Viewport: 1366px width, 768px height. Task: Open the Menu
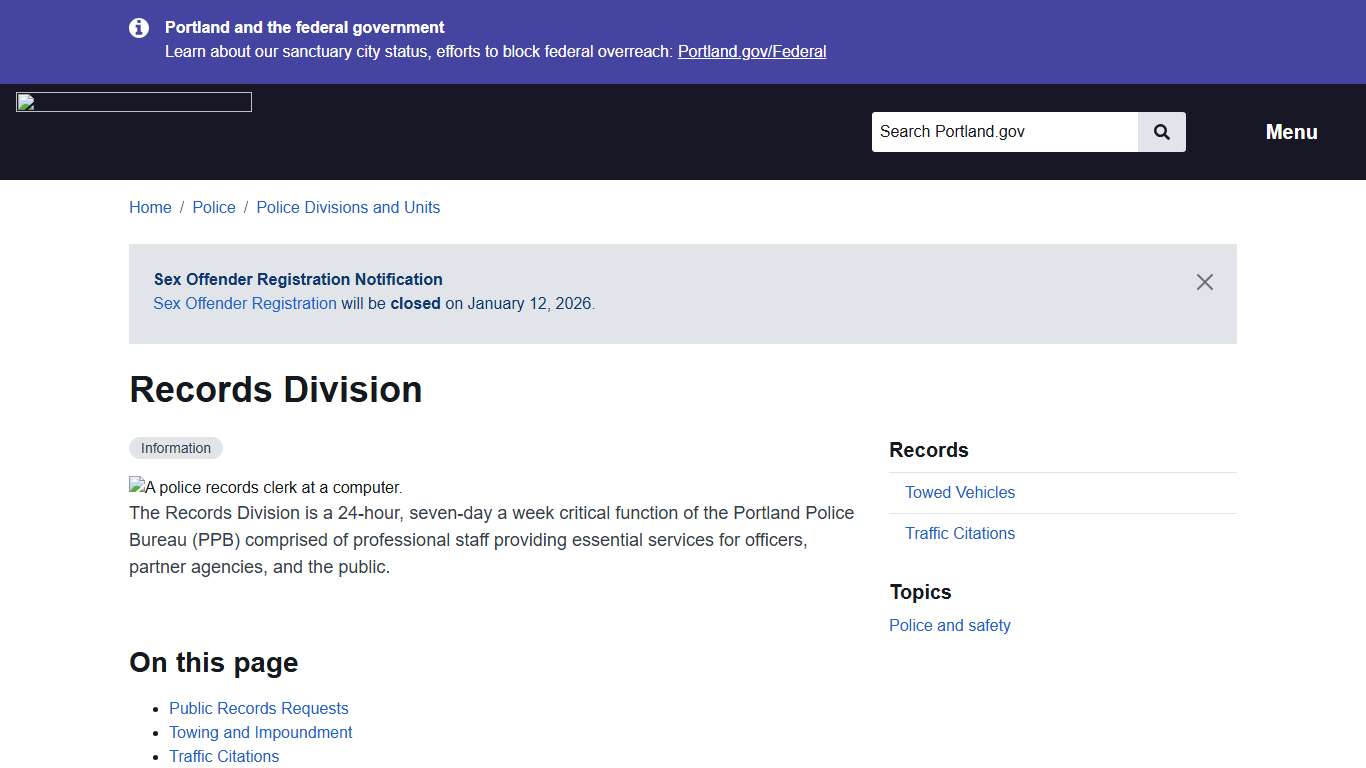coord(1291,131)
